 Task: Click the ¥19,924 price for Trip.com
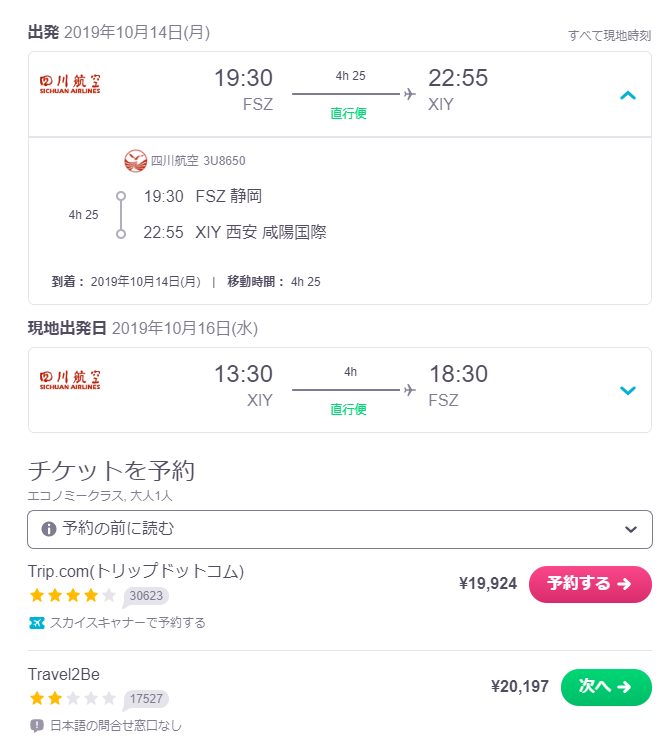pyautogui.click(x=488, y=583)
